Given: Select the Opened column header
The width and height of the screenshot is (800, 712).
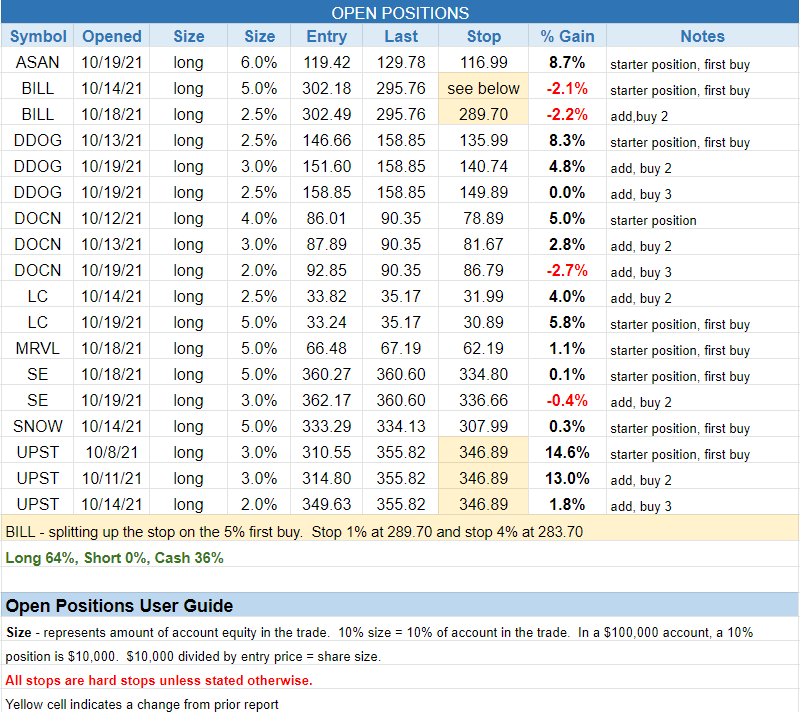Looking at the screenshot, I should pos(112,36).
